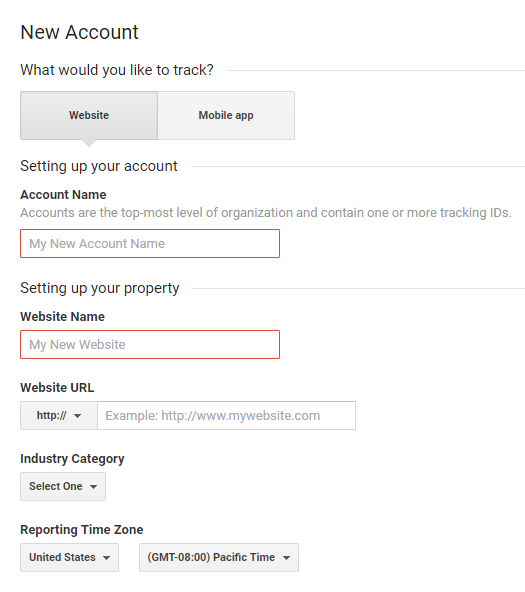Click the Select One dropdown arrow
Image resolution: width=525 pixels, height=592 pixels.
coord(93,487)
